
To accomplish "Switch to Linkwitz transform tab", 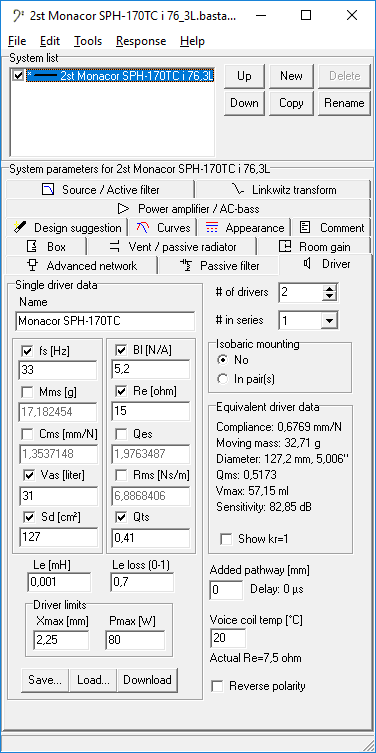I will [x=283, y=190].
